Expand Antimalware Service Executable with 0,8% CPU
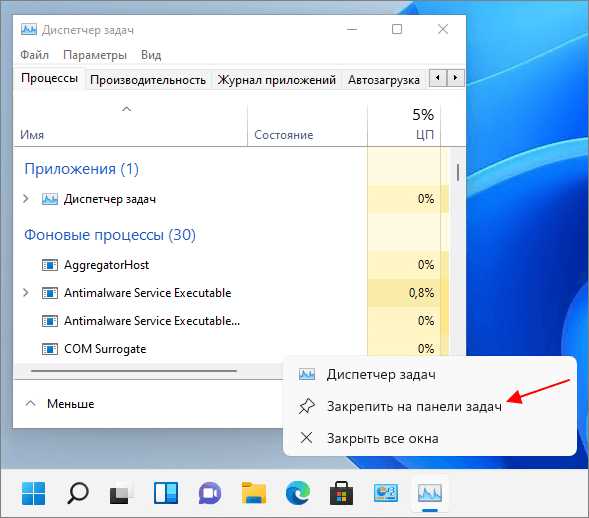 (x=26, y=292)
